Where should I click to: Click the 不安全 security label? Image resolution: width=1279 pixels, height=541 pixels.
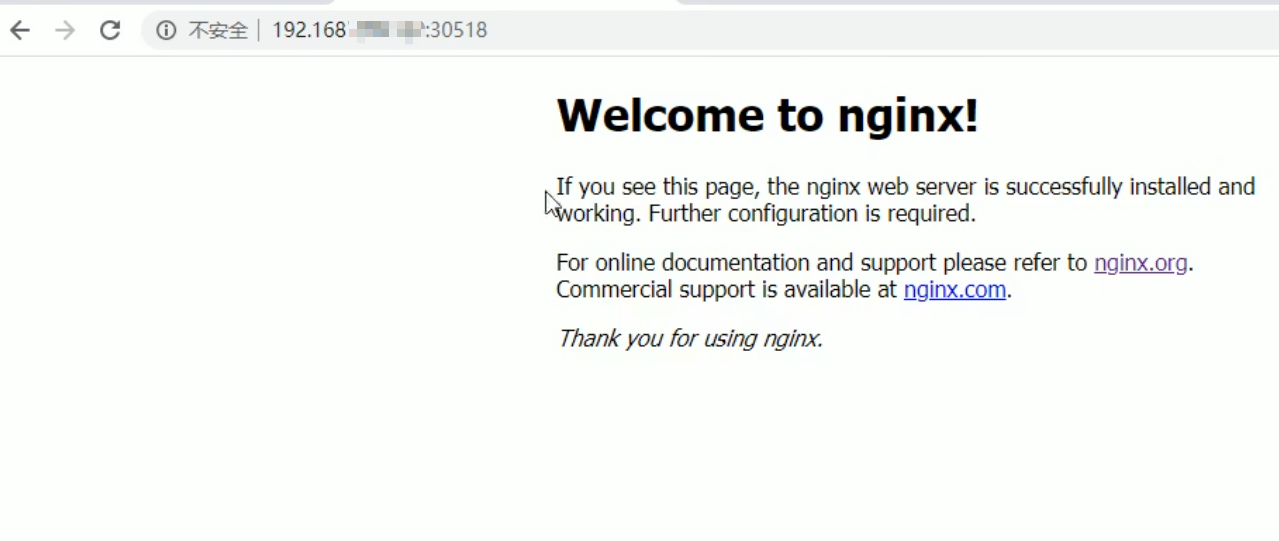tap(217, 31)
